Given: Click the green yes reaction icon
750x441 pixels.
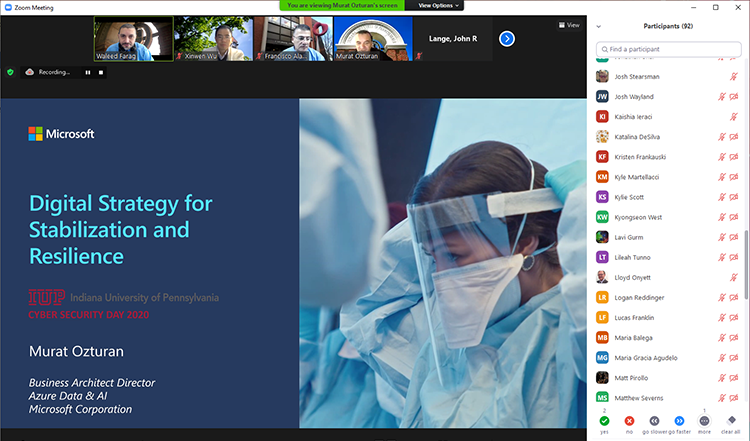Looking at the screenshot, I should point(604,421).
